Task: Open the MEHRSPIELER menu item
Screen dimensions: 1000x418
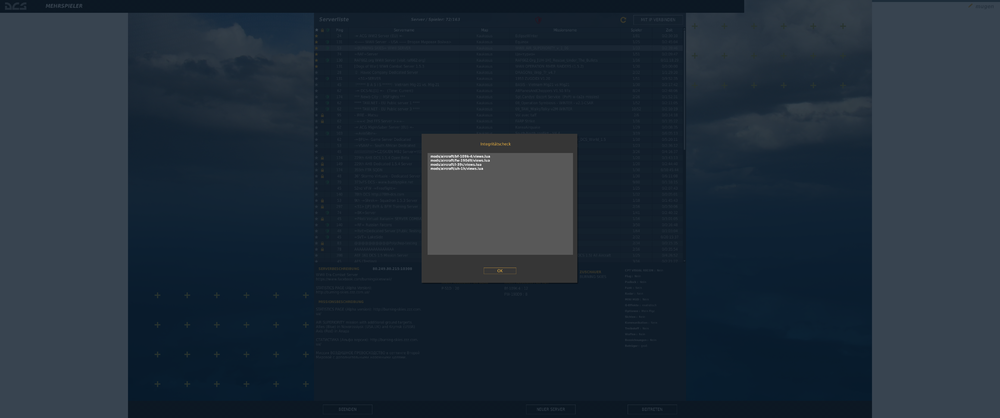Action: coord(64,6)
